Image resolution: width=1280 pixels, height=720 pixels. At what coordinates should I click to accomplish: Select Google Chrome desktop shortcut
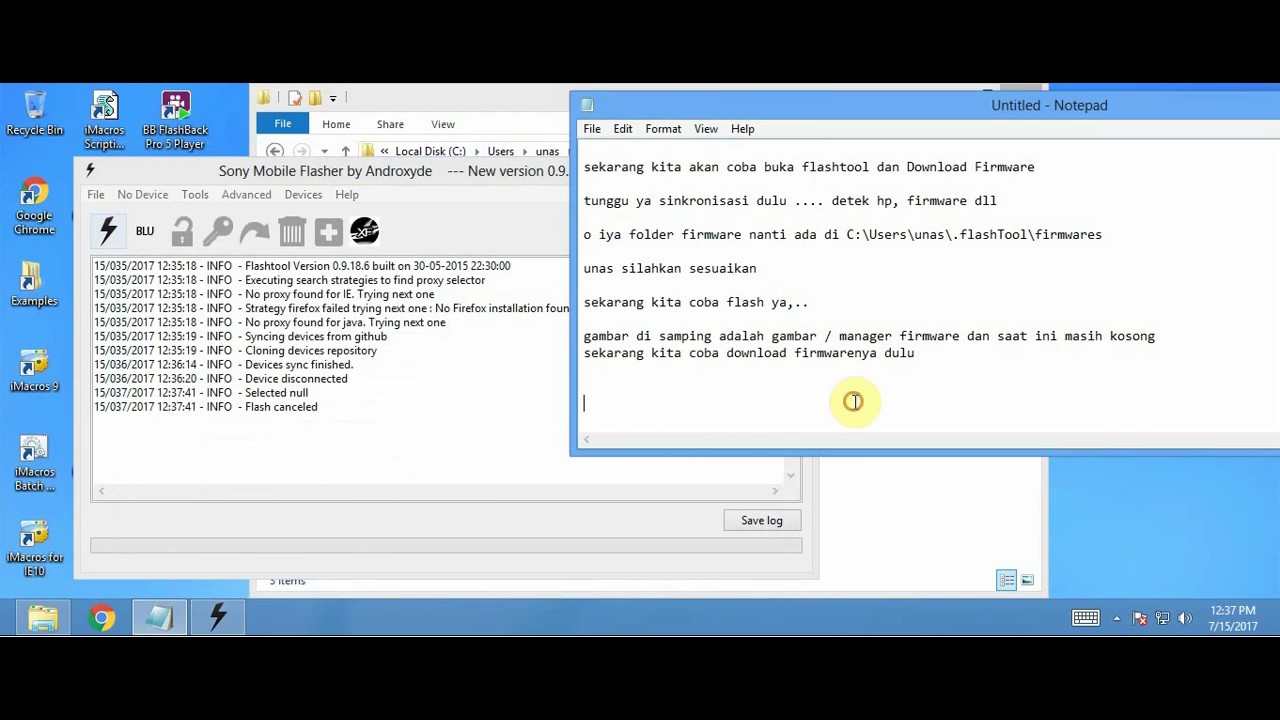tap(34, 207)
